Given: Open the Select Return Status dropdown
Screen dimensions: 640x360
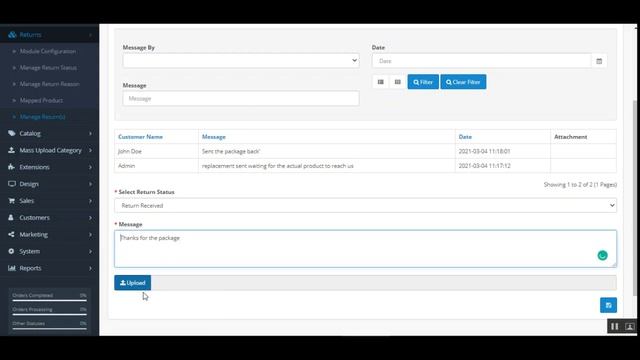Looking at the screenshot, I should [x=365, y=205].
